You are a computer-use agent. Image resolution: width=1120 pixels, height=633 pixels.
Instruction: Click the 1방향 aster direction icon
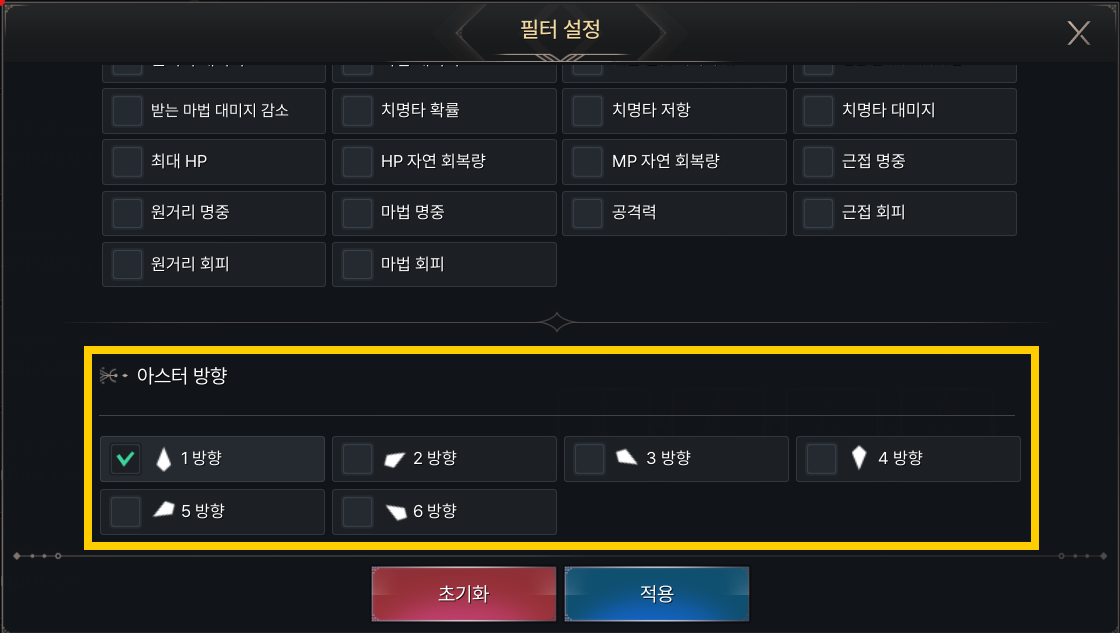click(x=164, y=459)
